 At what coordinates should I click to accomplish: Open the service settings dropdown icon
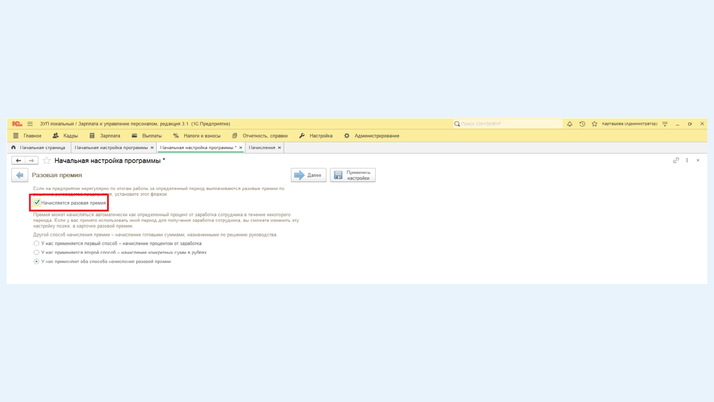click(665, 124)
